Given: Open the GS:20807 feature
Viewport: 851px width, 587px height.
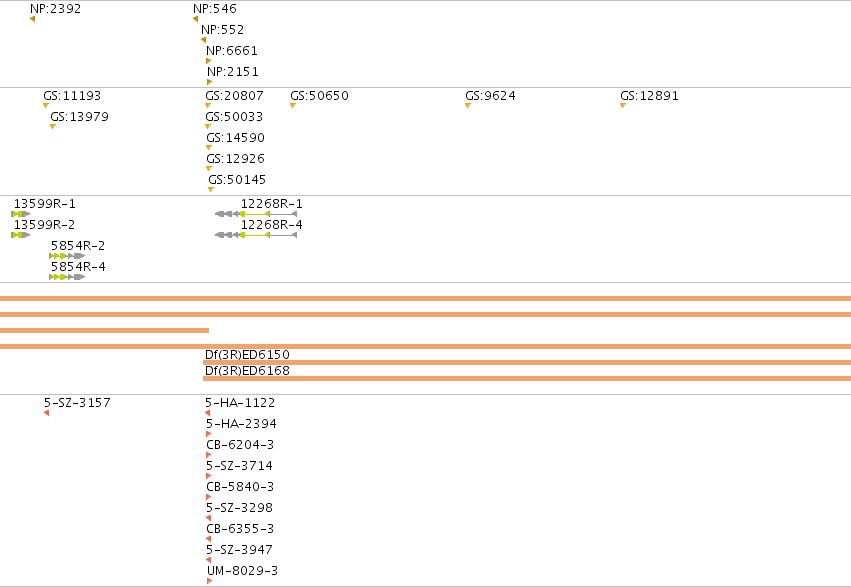Looking at the screenshot, I should point(234,96).
